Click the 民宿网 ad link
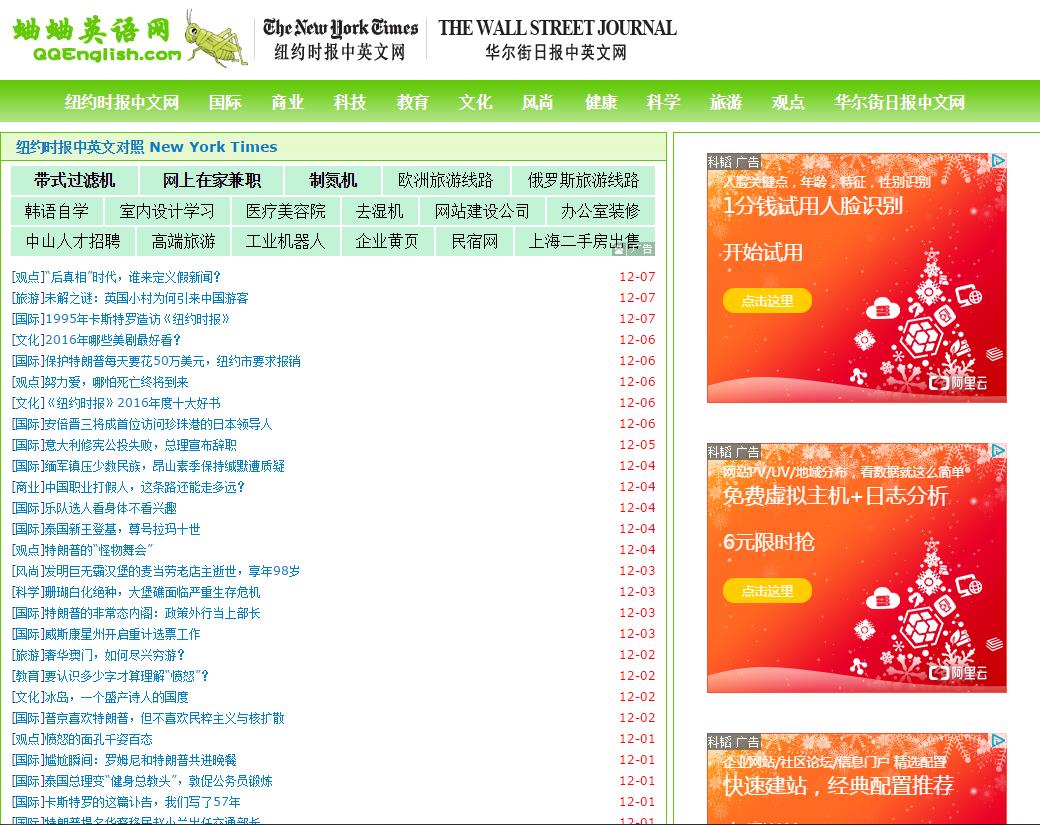The image size is (1040, 825). (475, 241)
